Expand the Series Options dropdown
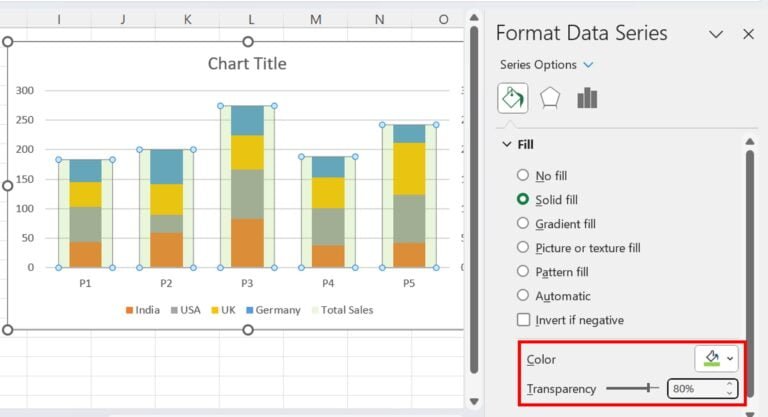 tap(588, 65)
